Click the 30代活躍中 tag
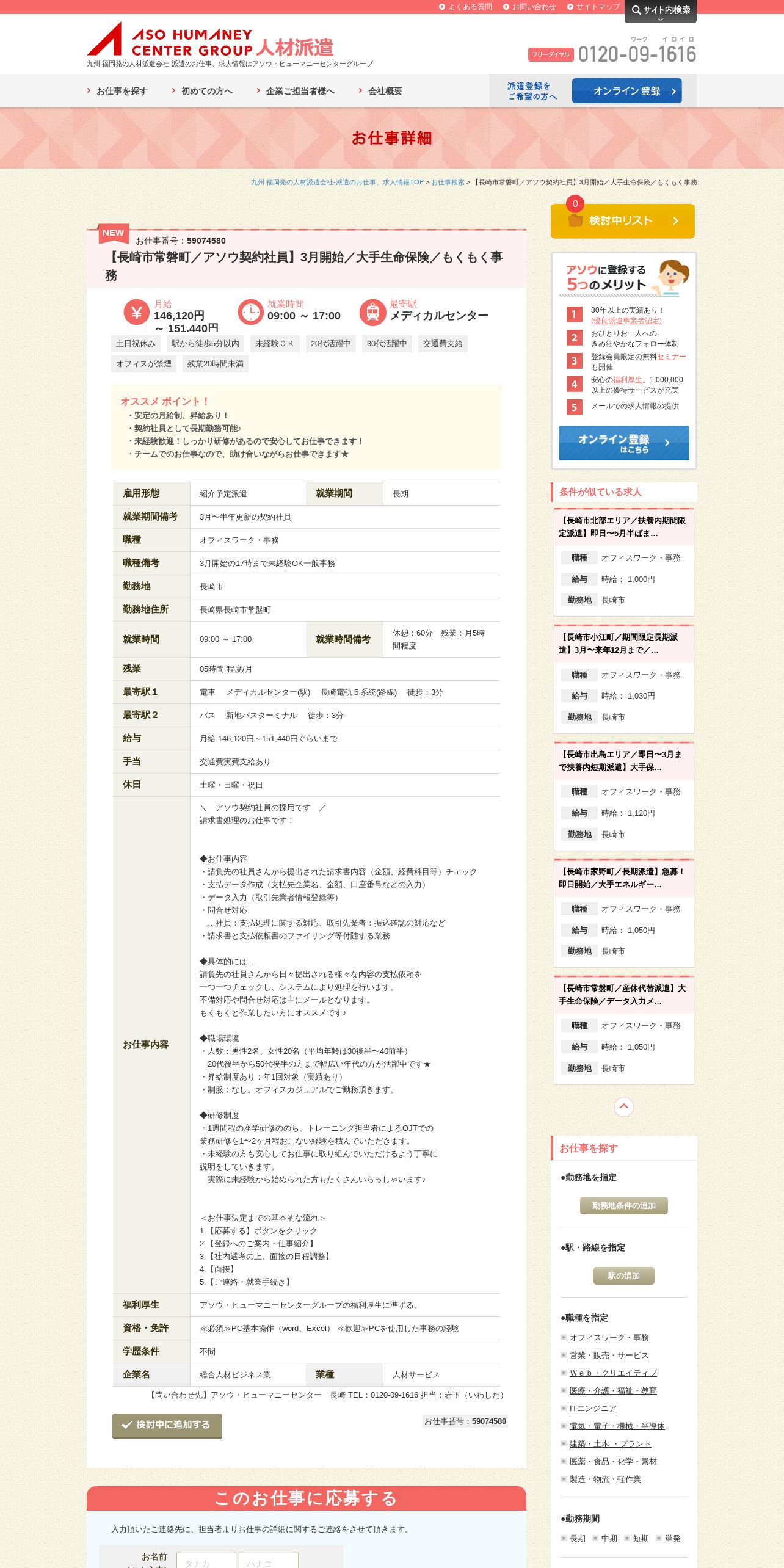Image resolution: width=784 pixels, height=1568 pixels. tap(387, 344)
